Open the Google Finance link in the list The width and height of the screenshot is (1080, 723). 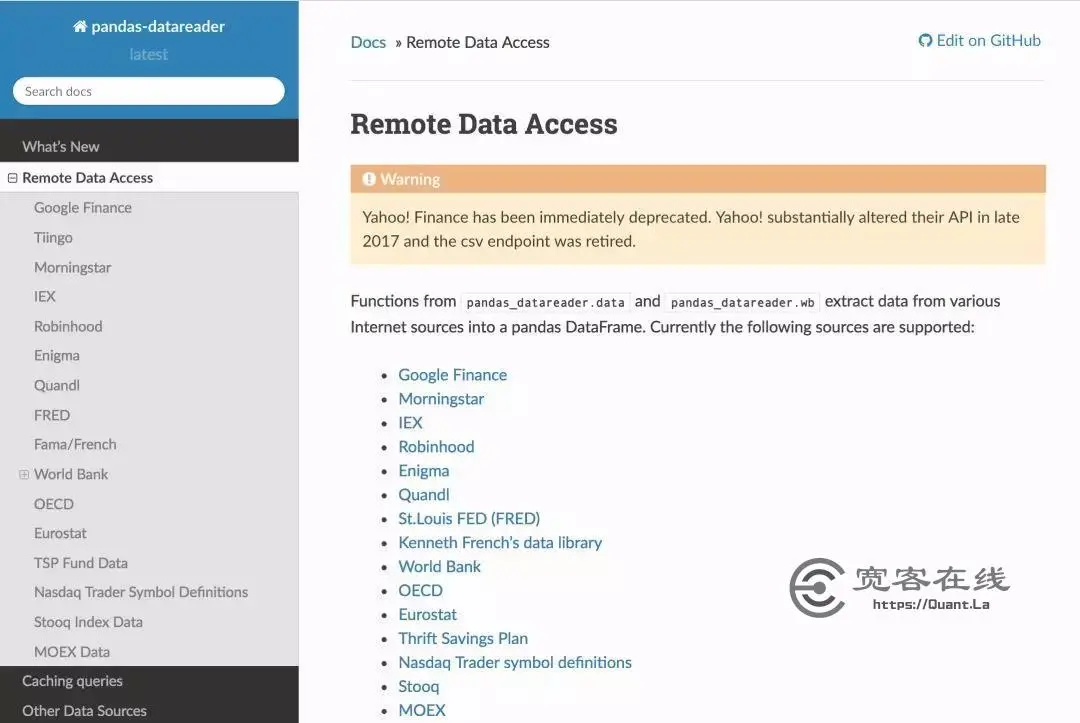click(453, 375)
